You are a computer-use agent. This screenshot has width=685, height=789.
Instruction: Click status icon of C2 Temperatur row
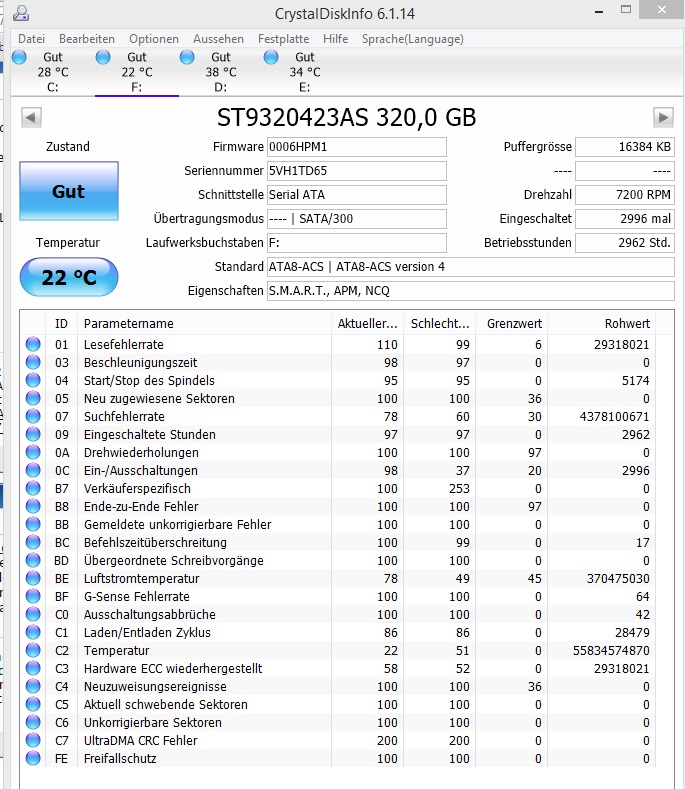click(33, 650)
